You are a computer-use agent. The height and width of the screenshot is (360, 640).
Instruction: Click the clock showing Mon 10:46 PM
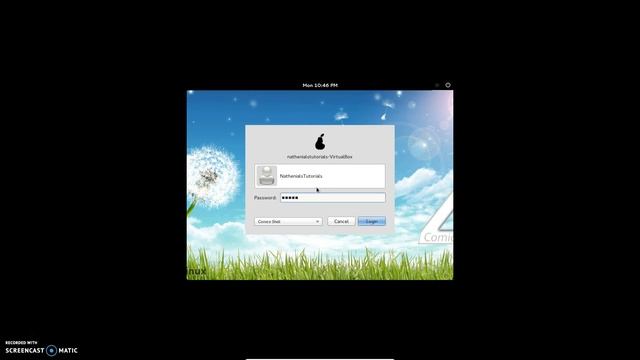(320, 85)
